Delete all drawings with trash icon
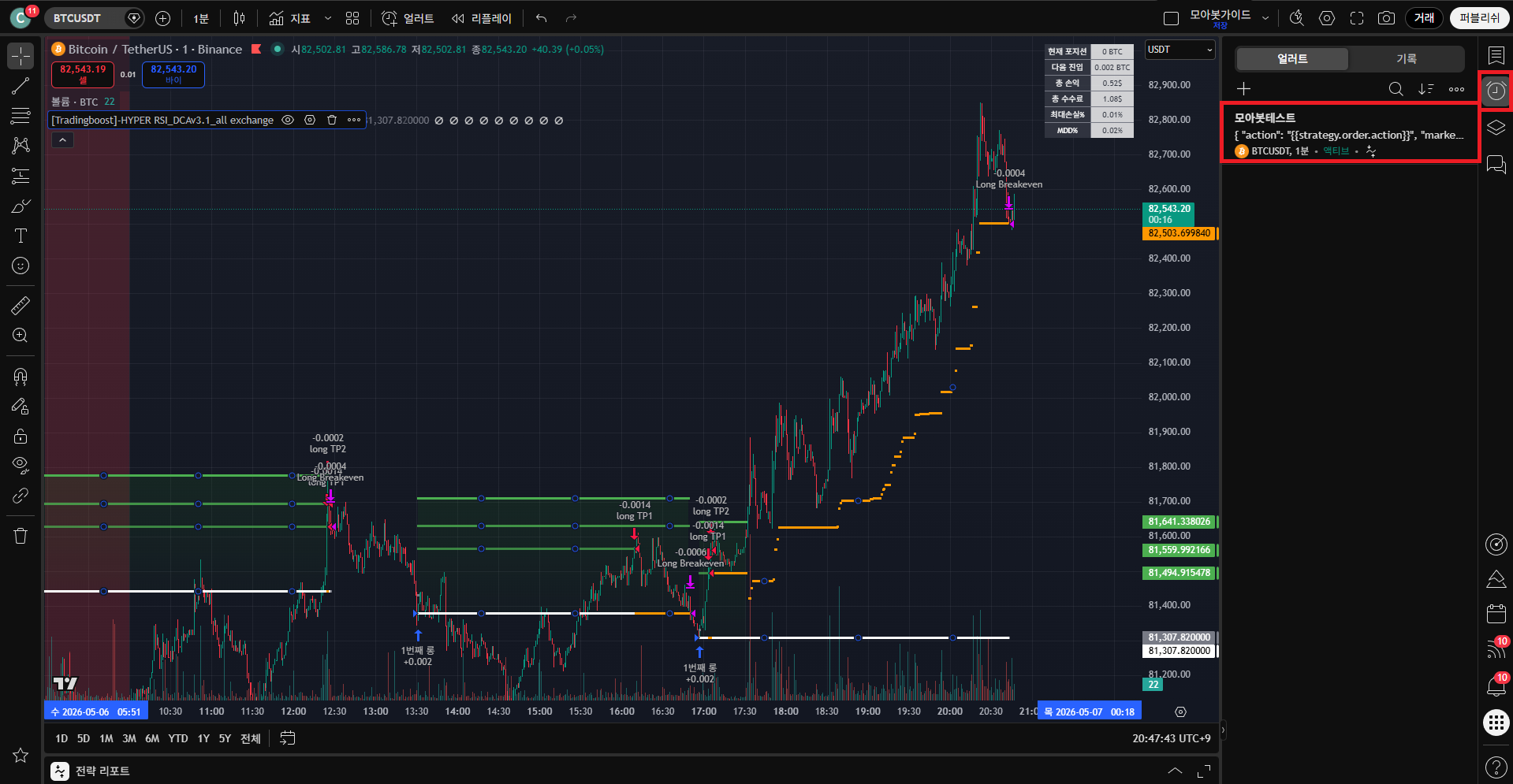The width and height of the screenshot is (1513, 784). coord(20,536)
